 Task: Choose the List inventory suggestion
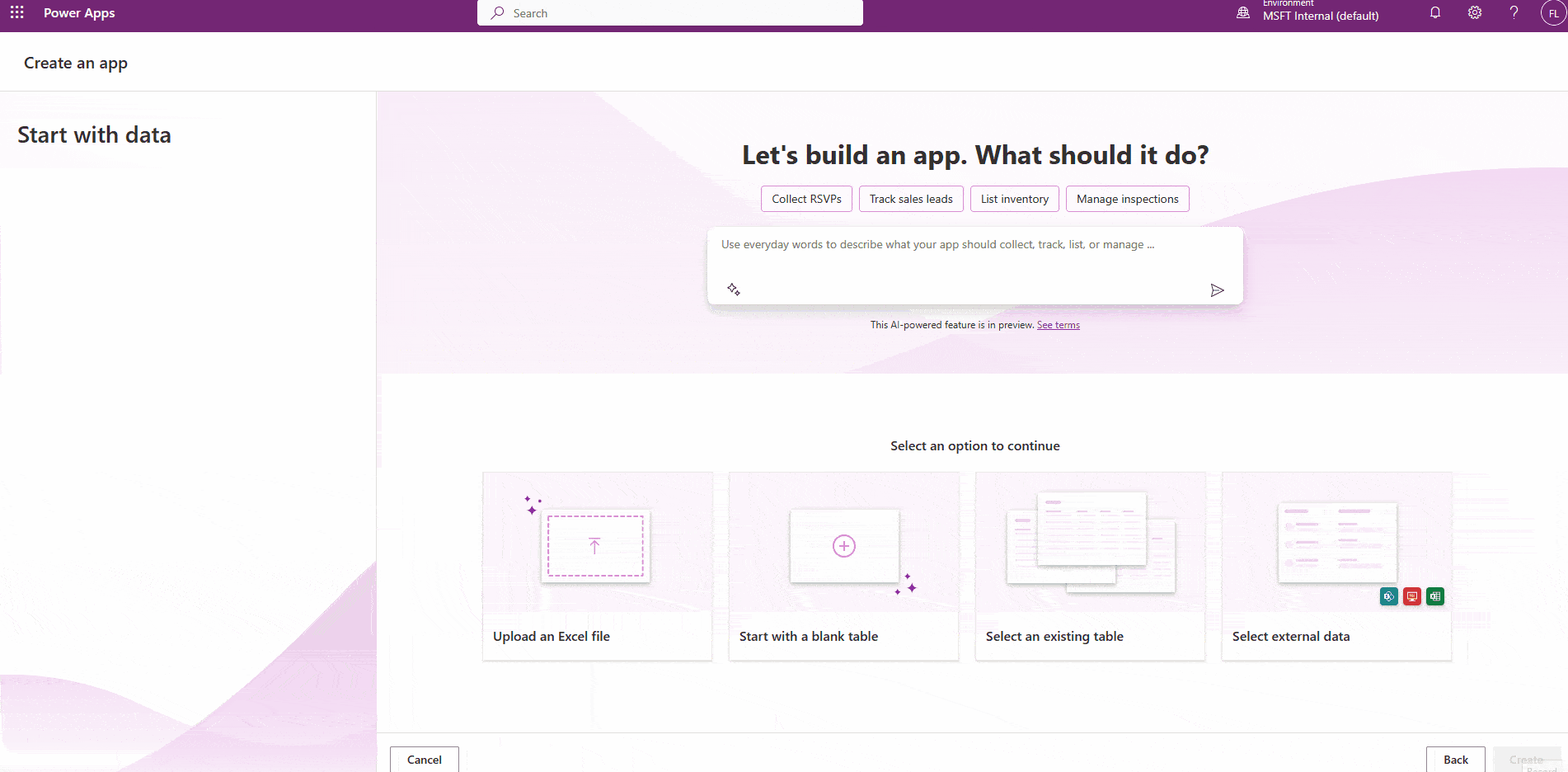[x=1014, y=199]
